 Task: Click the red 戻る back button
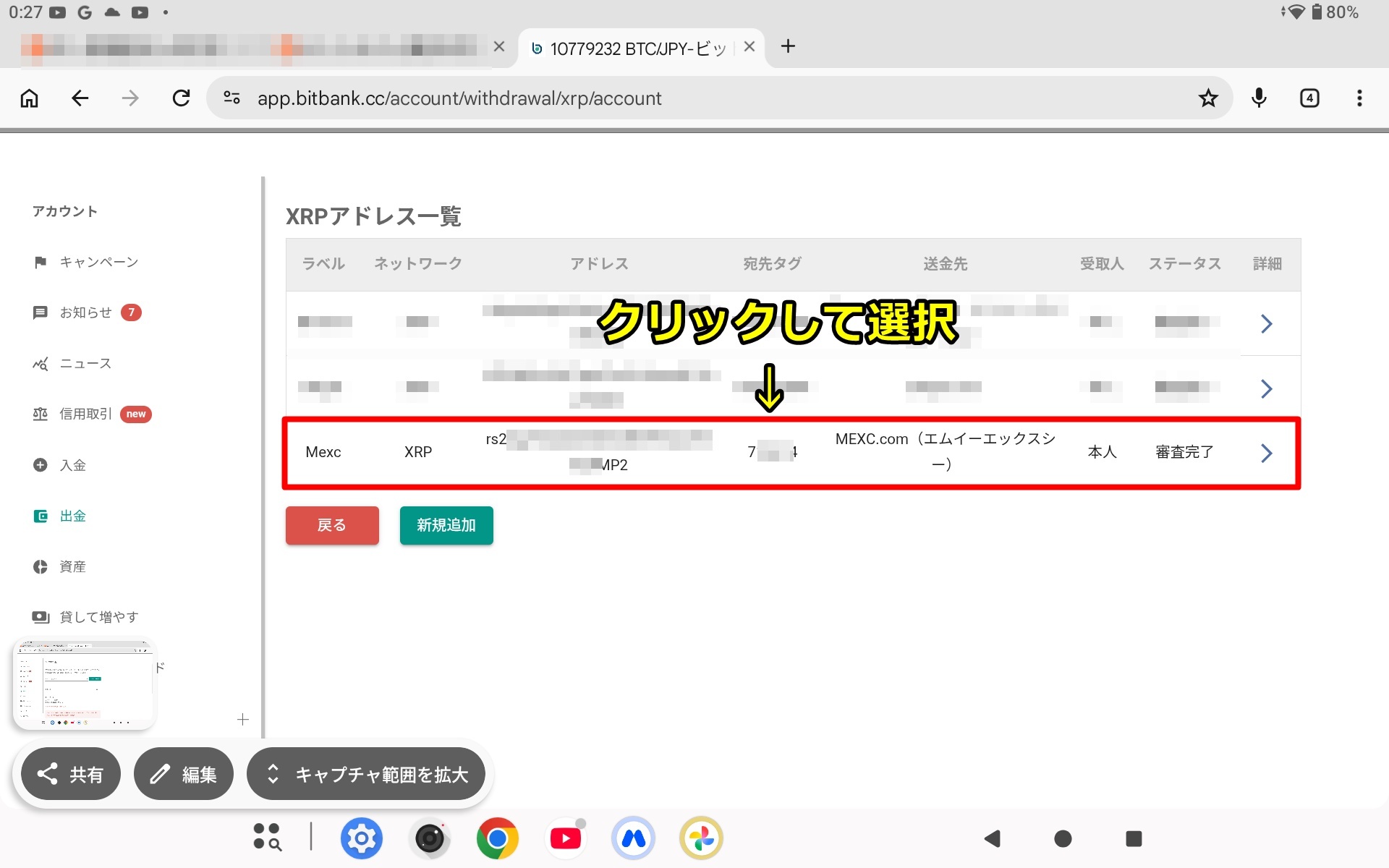(332, 525)
